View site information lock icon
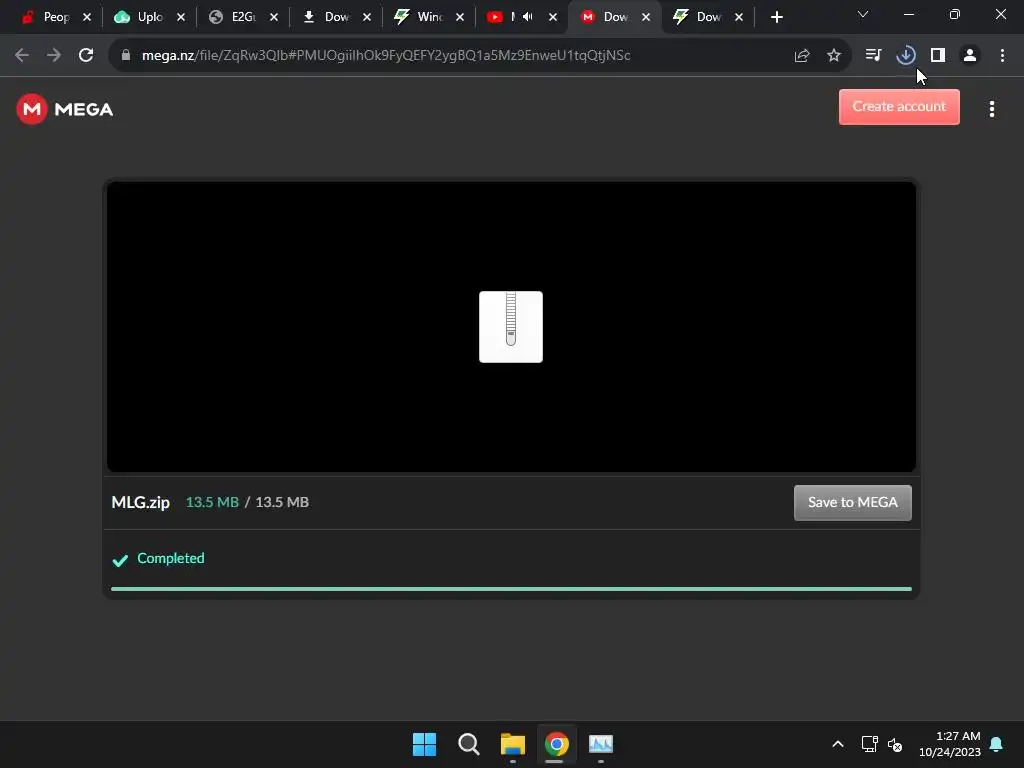This screenshot has width=1024, height=768. (126, 56)
